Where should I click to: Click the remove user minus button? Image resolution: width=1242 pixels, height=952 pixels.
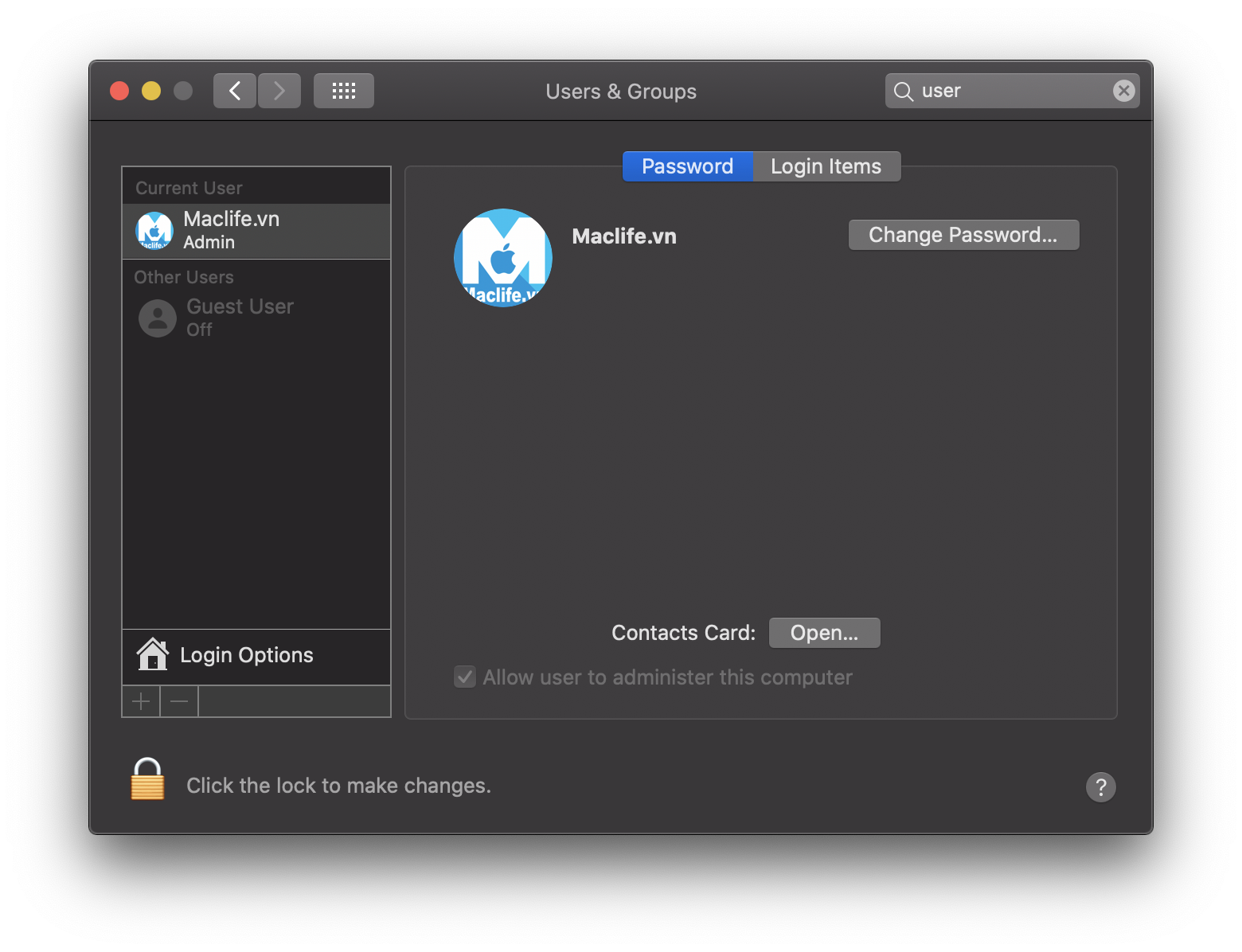point(178,701)
